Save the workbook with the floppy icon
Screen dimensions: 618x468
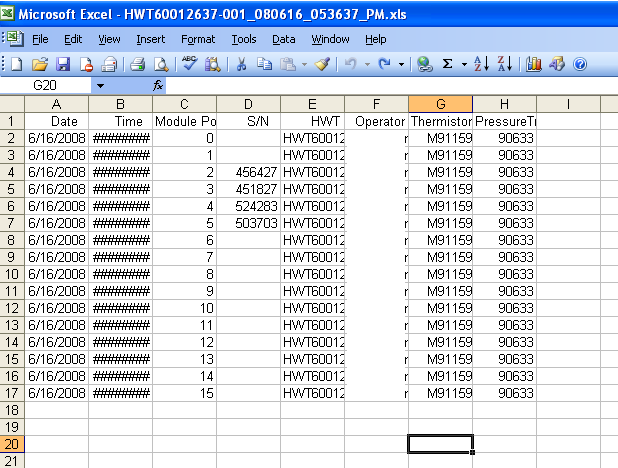tap(62, 64)
